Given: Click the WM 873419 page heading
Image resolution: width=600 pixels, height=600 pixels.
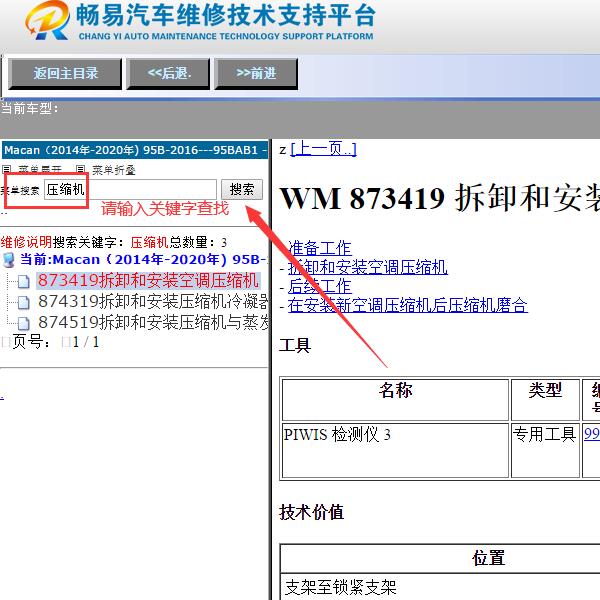Looking at the screenshot, I should click(x=439, y=199).
